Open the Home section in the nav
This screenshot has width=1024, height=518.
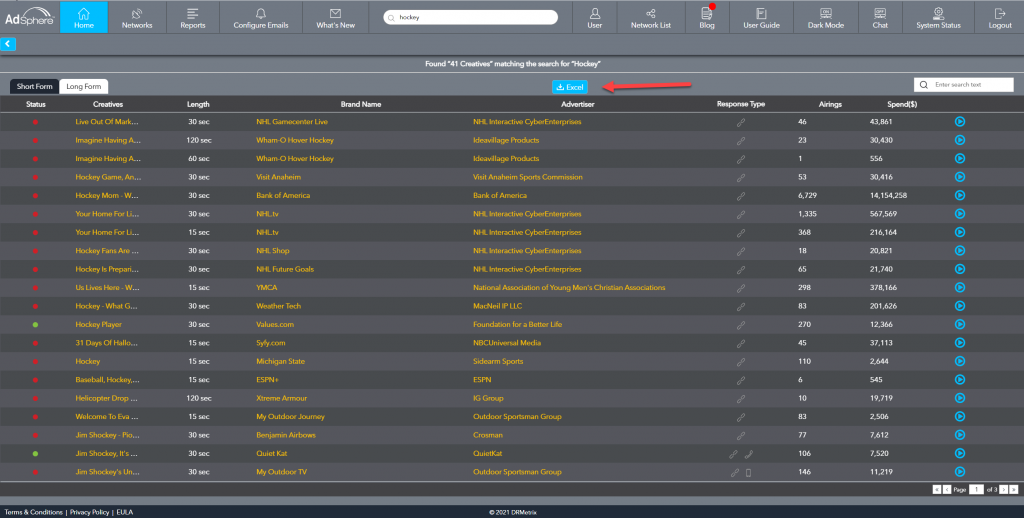tap(84, 17)
